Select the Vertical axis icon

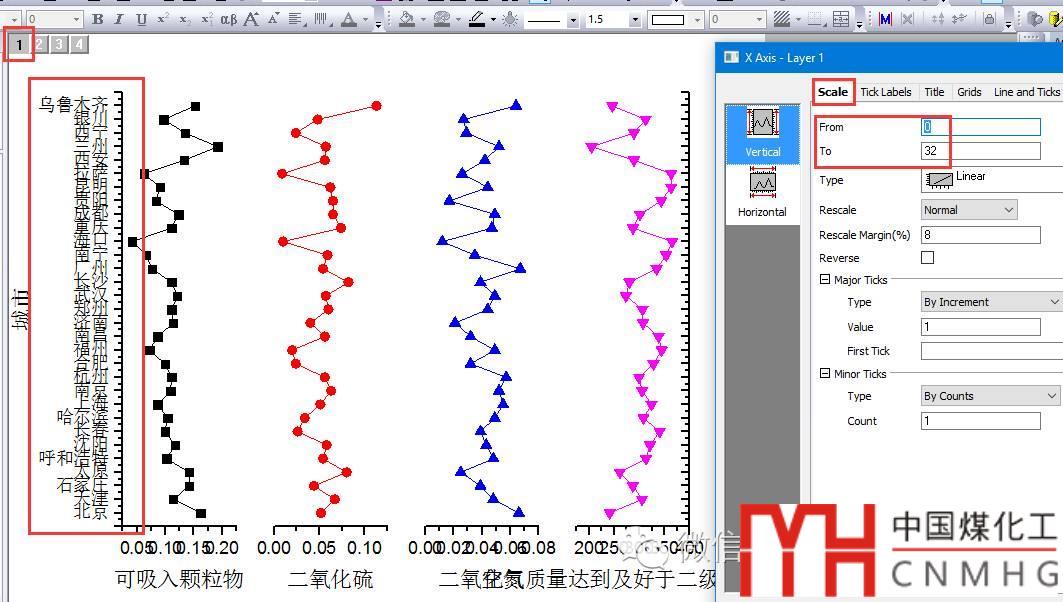(x=763, y=134)
